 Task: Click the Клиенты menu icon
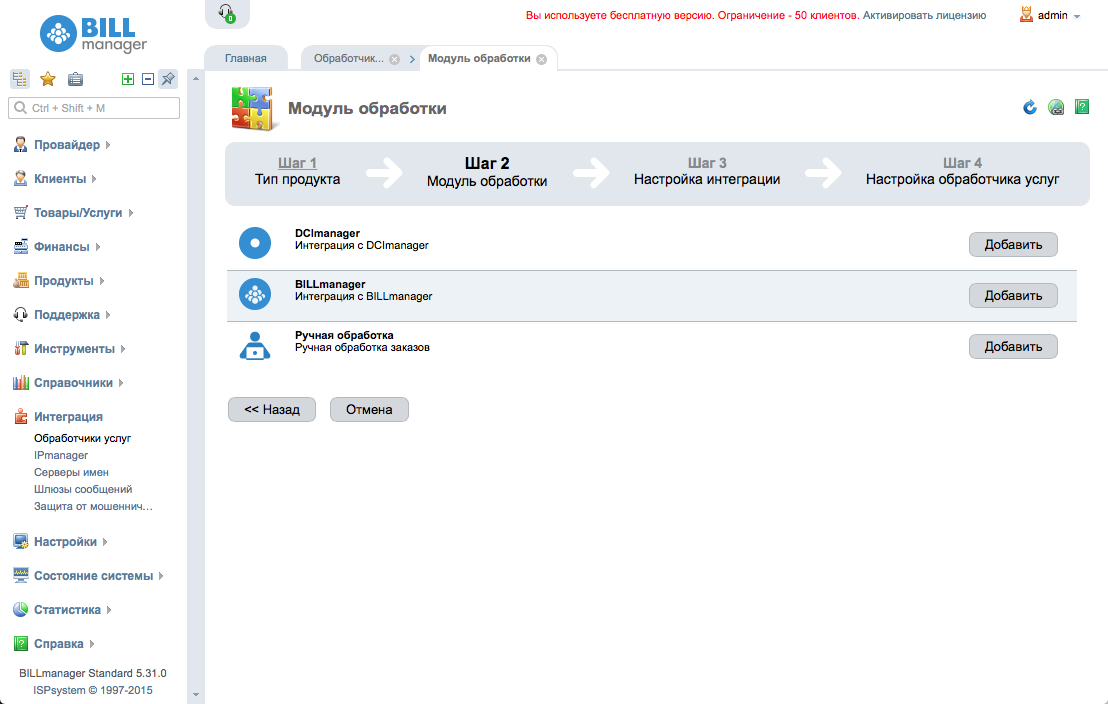click(x=20, y=178)
